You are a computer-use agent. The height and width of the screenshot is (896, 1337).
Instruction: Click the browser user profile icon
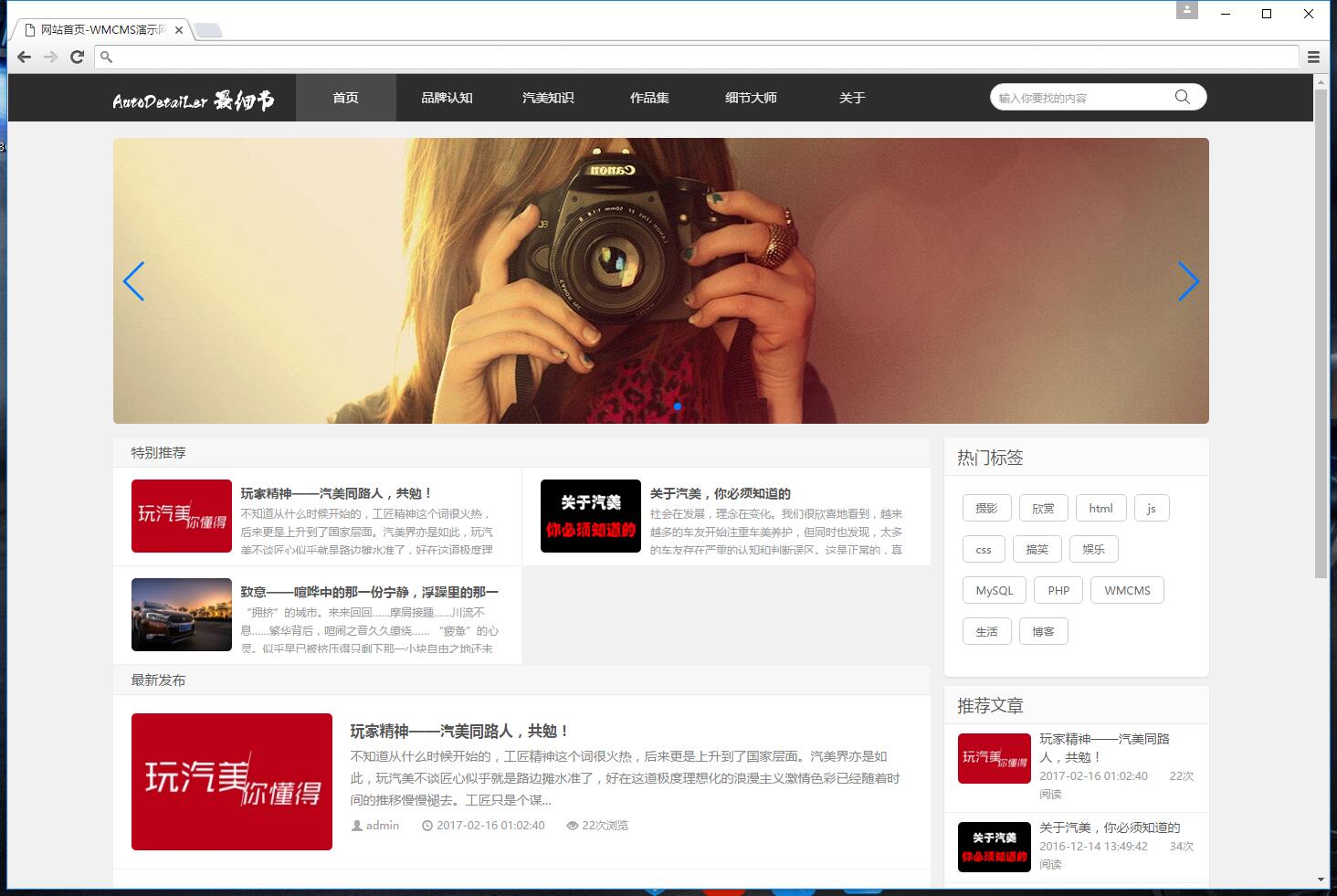(x=1187, y=11)
